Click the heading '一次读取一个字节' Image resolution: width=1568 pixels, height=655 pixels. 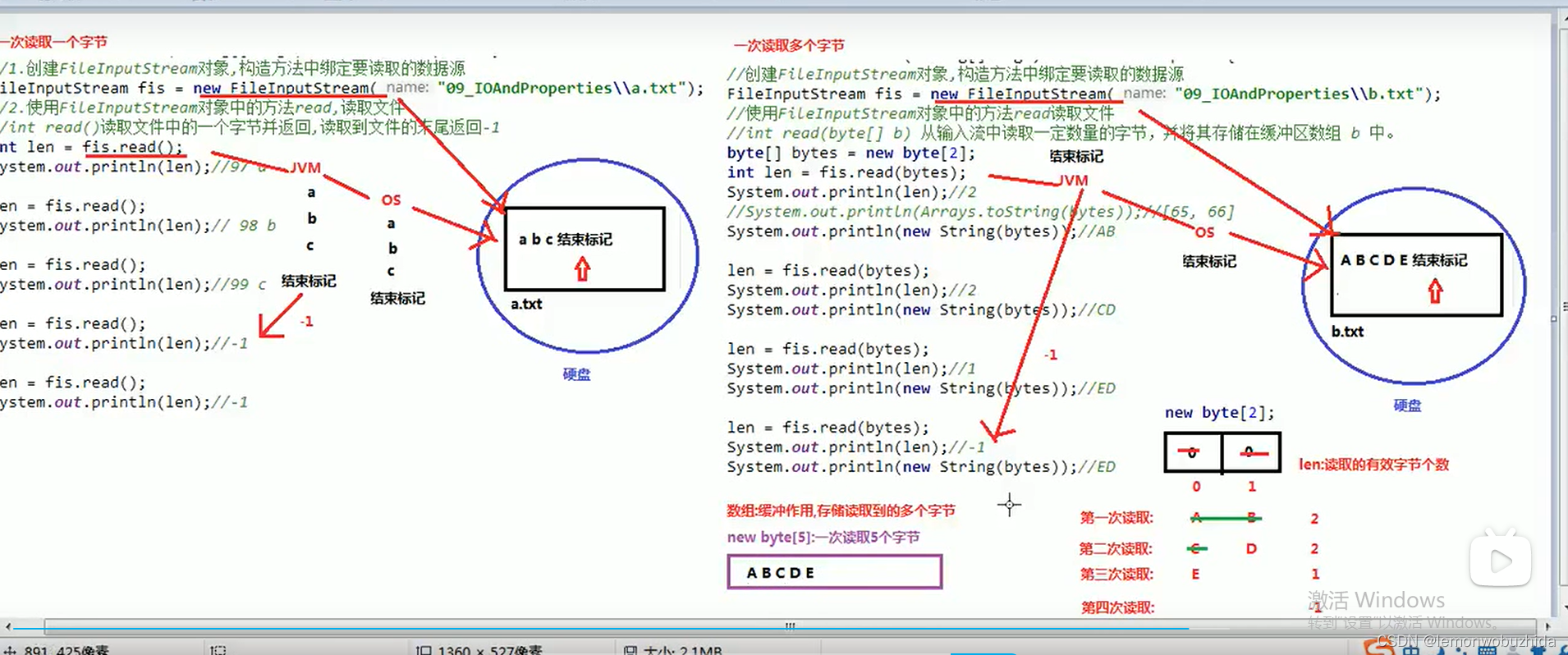[53, 42]
